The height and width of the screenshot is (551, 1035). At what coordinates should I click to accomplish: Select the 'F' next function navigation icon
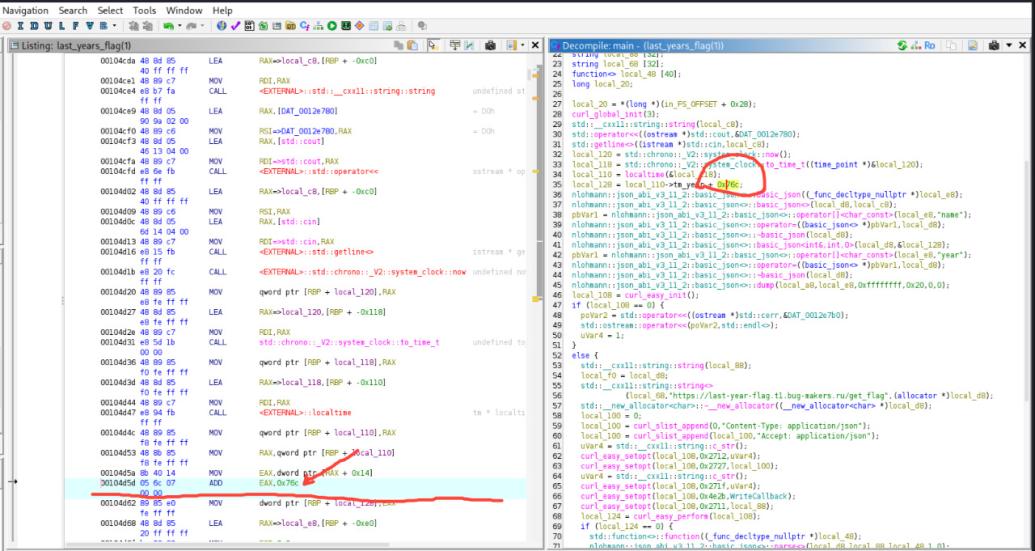click(75, 26)
